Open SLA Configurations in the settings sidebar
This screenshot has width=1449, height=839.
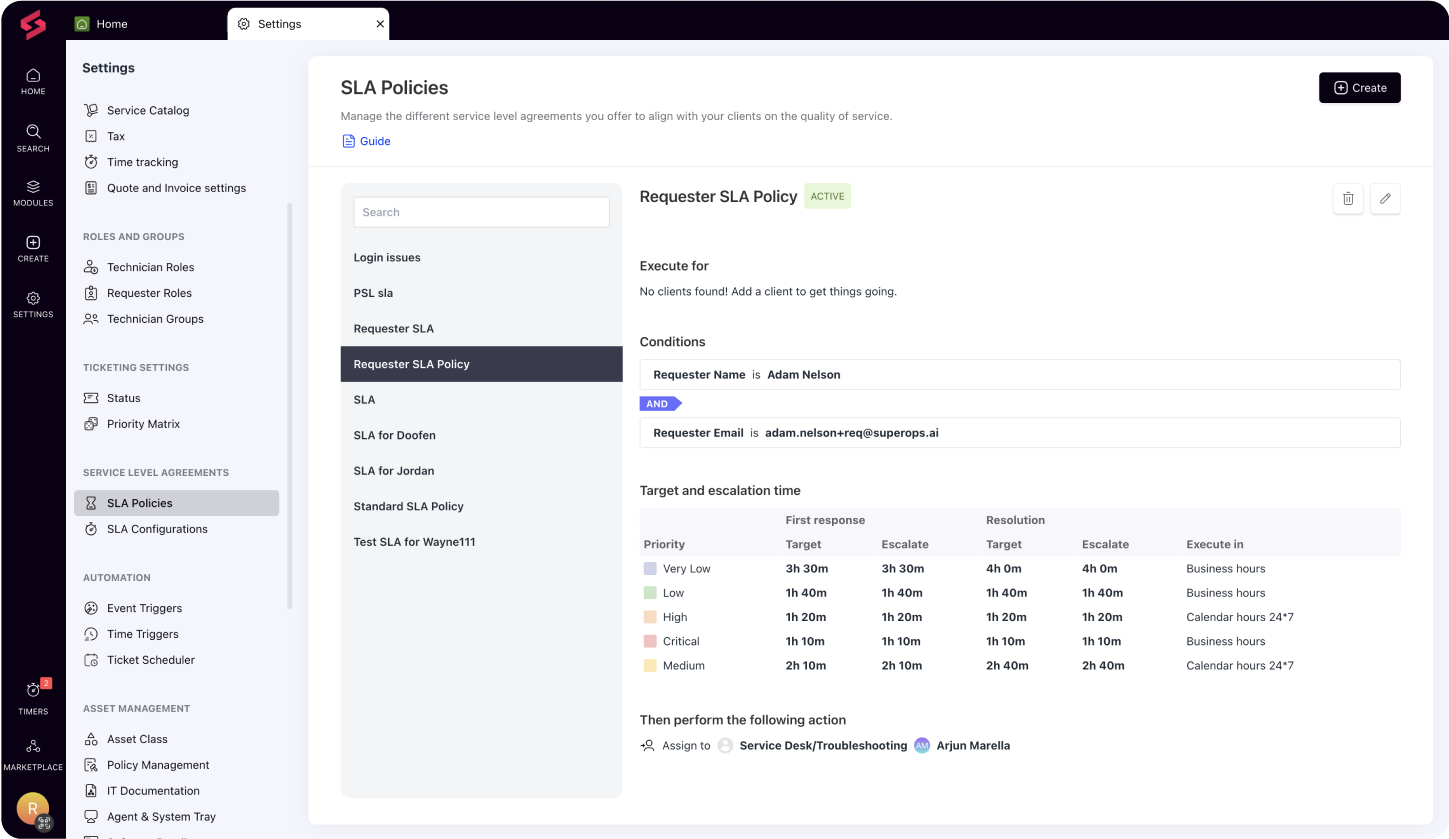click(x=157, y=528)
